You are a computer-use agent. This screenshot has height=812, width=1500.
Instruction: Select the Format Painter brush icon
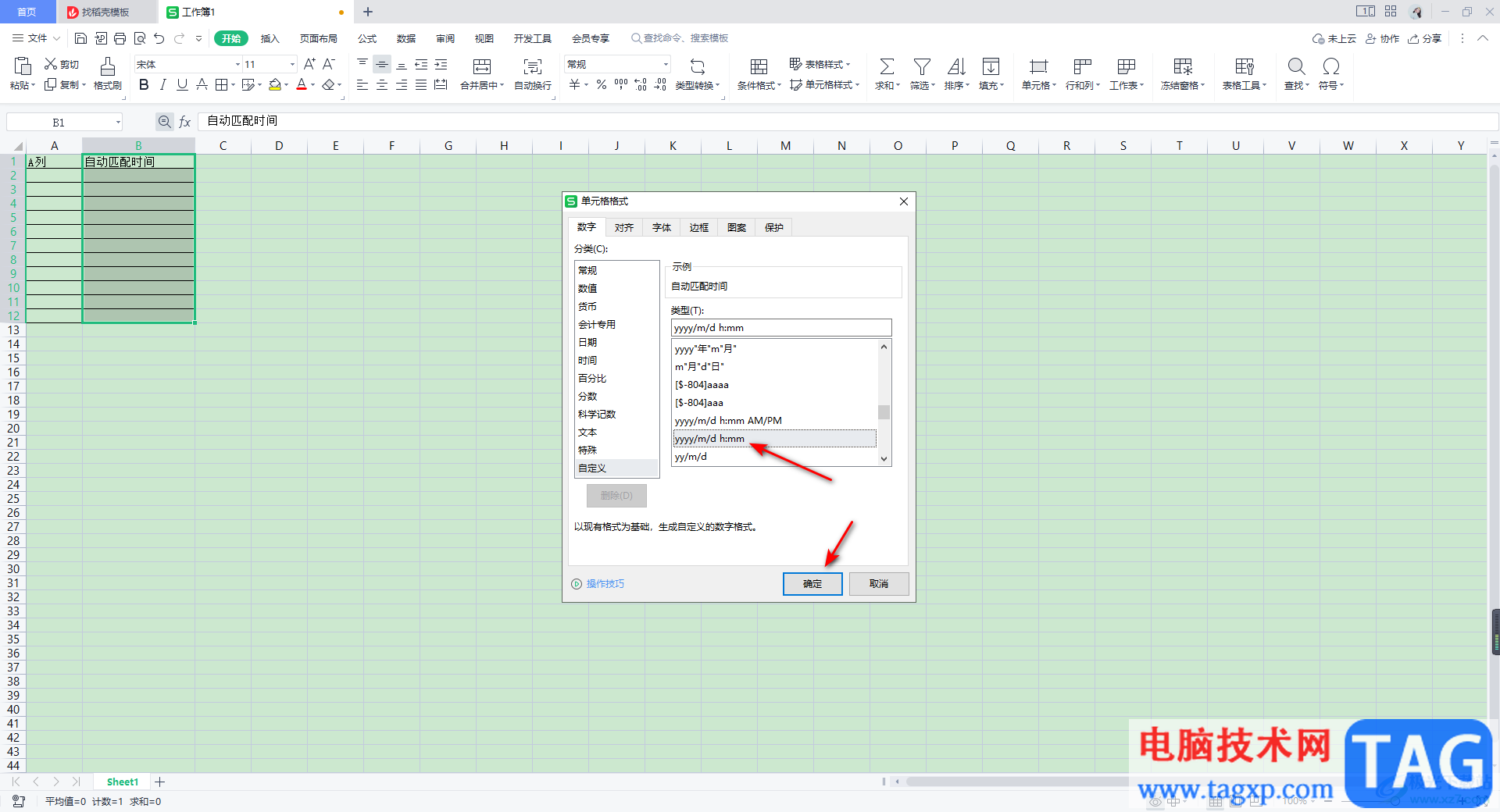(x=108, y=66)
